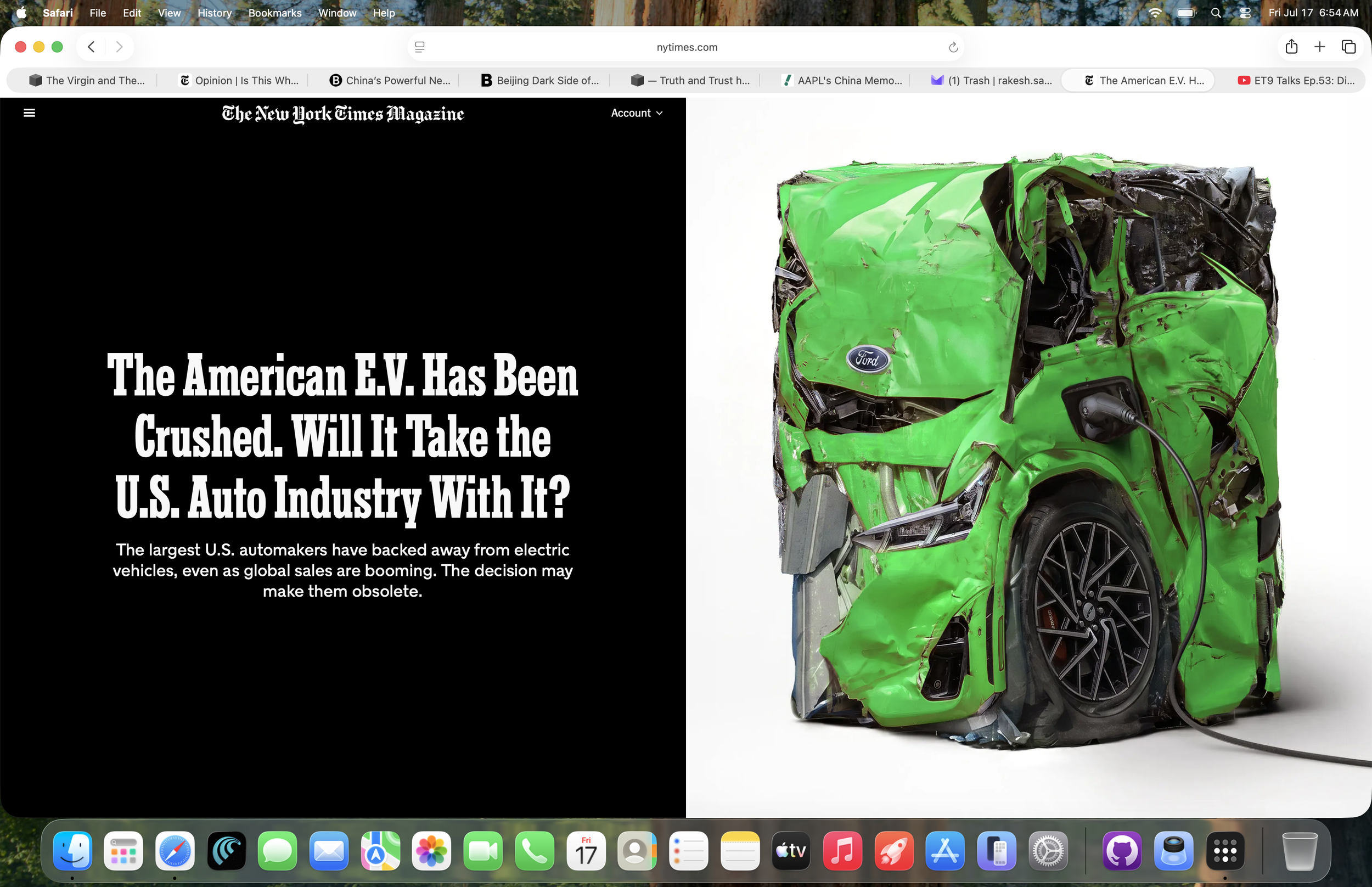Open the red rocket app in the Dock
Screen dimensions: 1372x887
point(894,850)
